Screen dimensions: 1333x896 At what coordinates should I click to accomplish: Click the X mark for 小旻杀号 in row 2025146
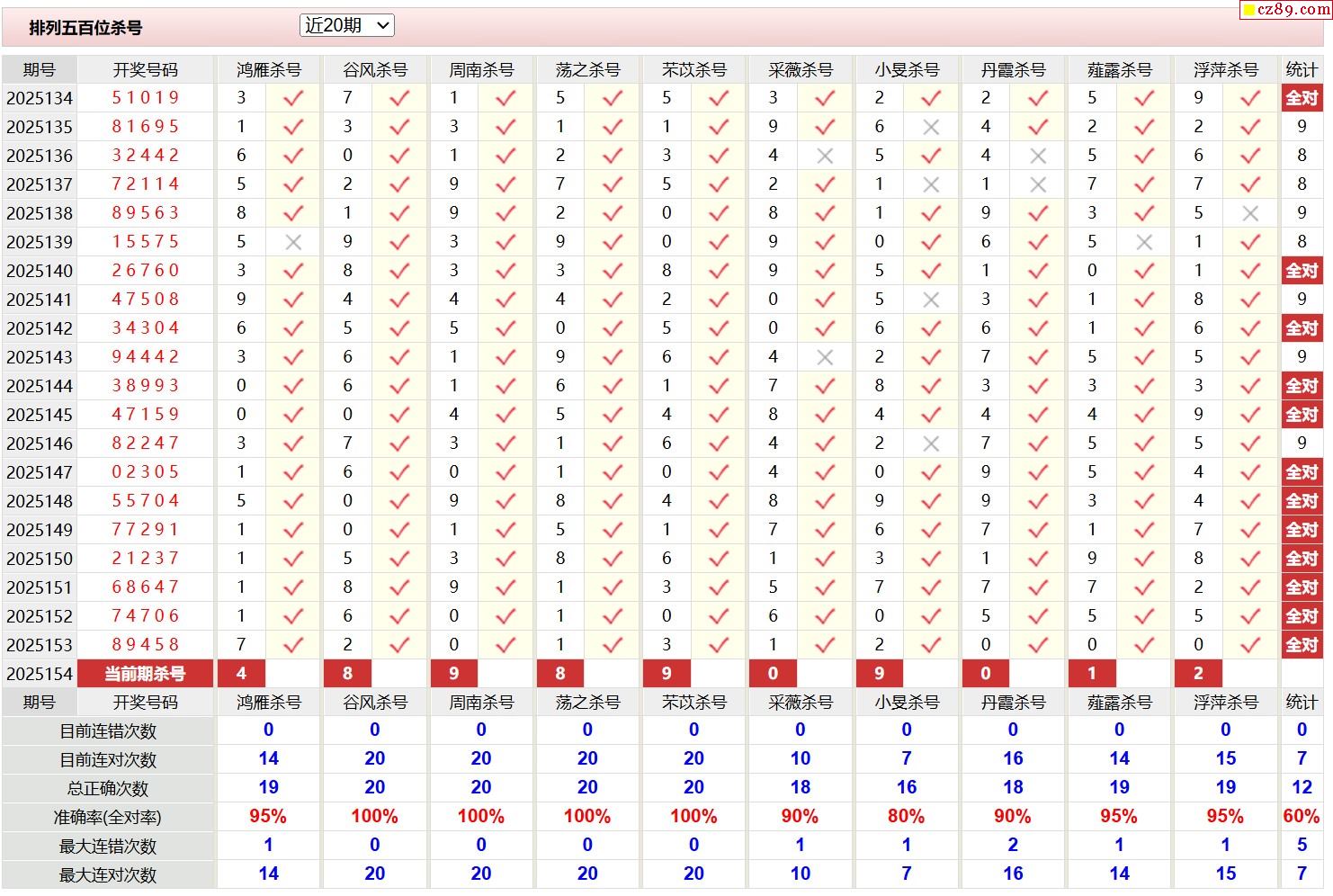pyautogui.click(x=931, y=444)
